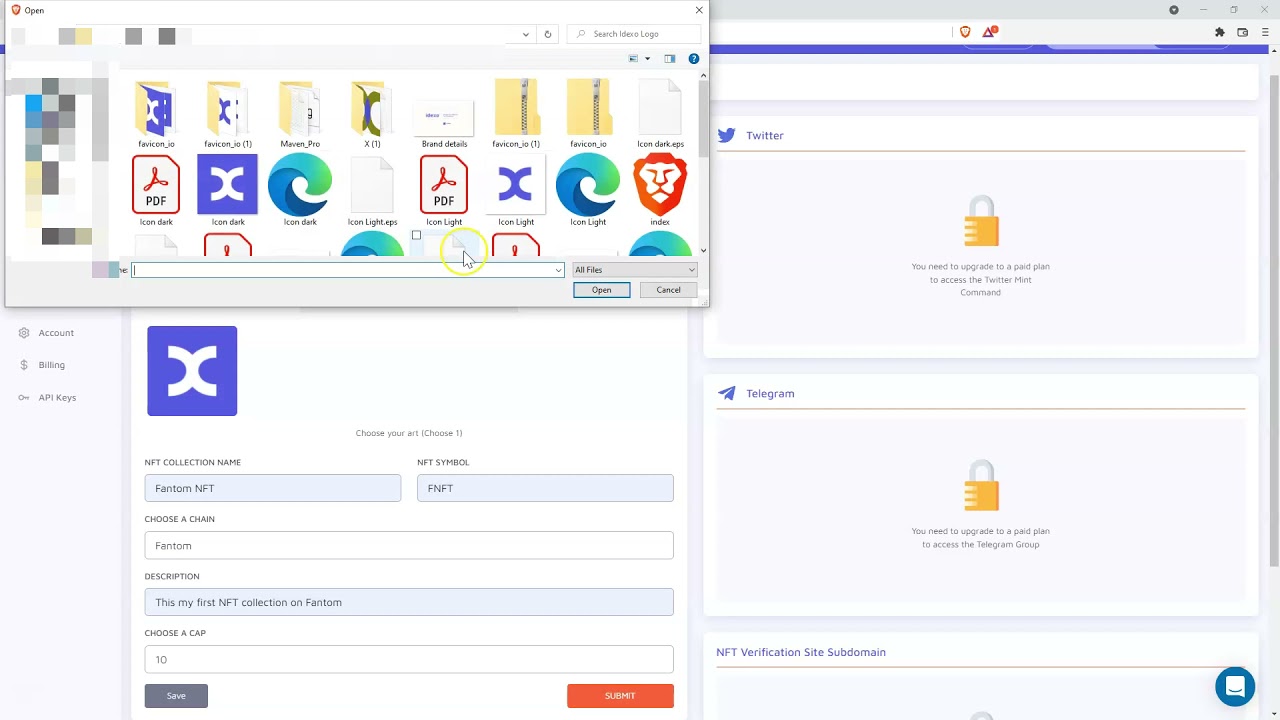
Task: Click the Save button
Action: [176, 696]
